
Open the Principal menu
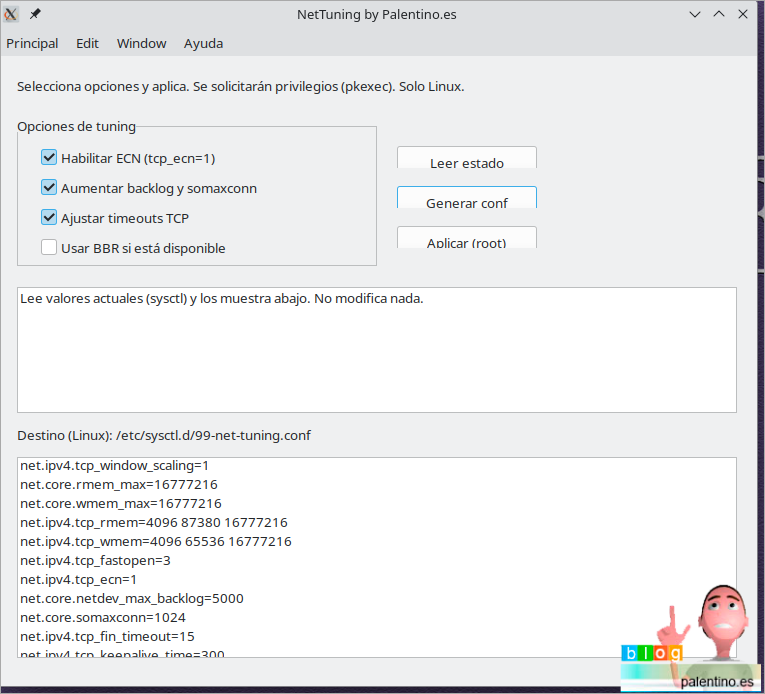pos(32,44)
